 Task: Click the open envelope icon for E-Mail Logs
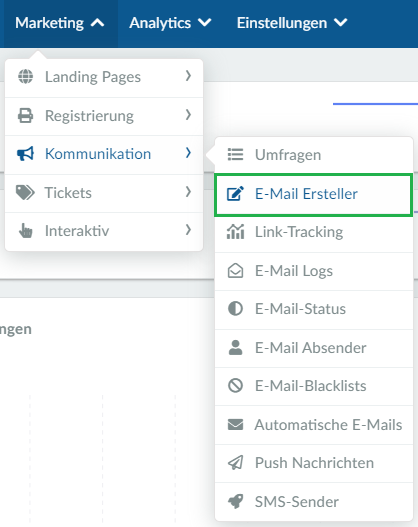pos(235,271)
